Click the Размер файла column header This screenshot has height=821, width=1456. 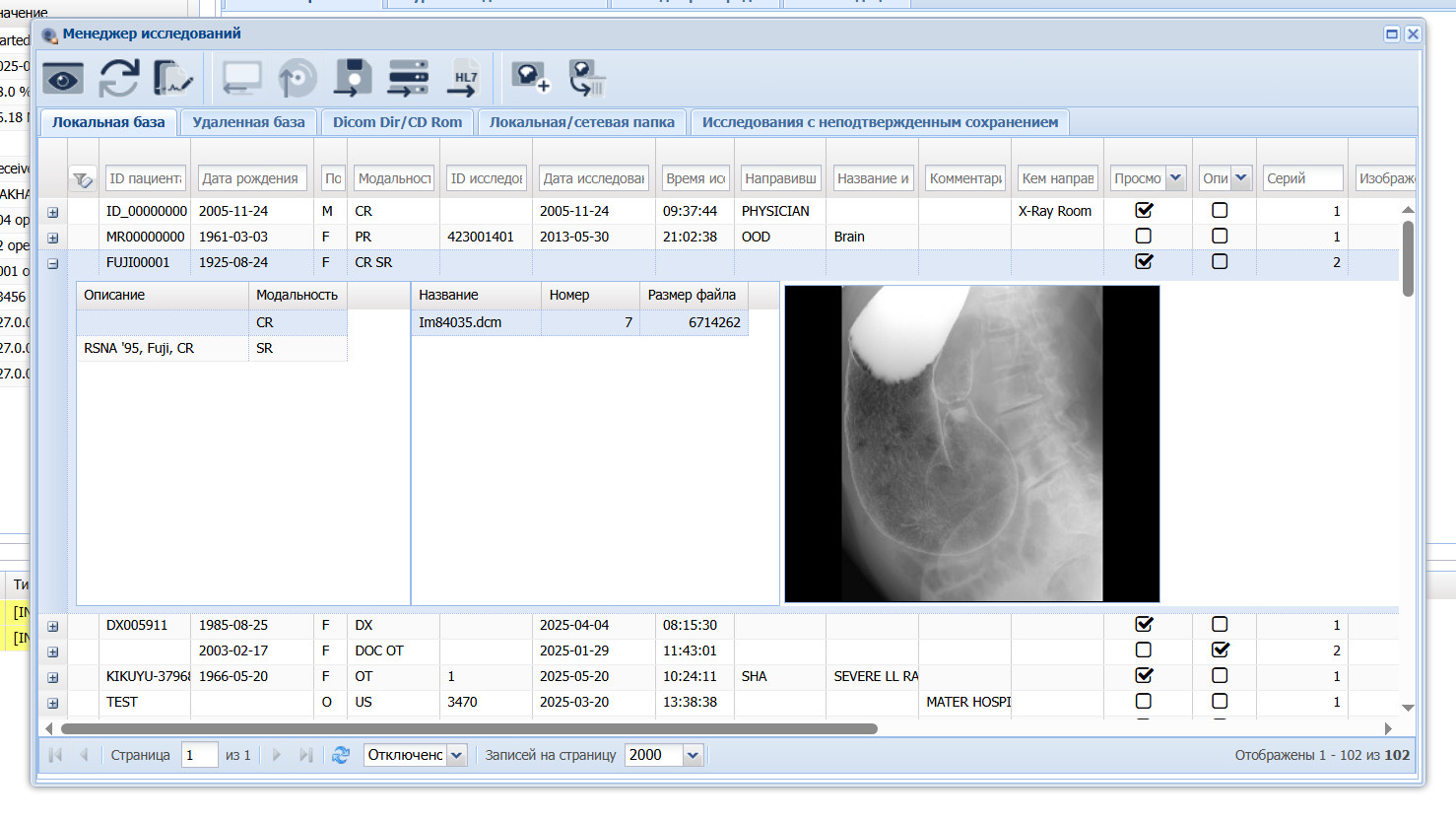[694, 295]
